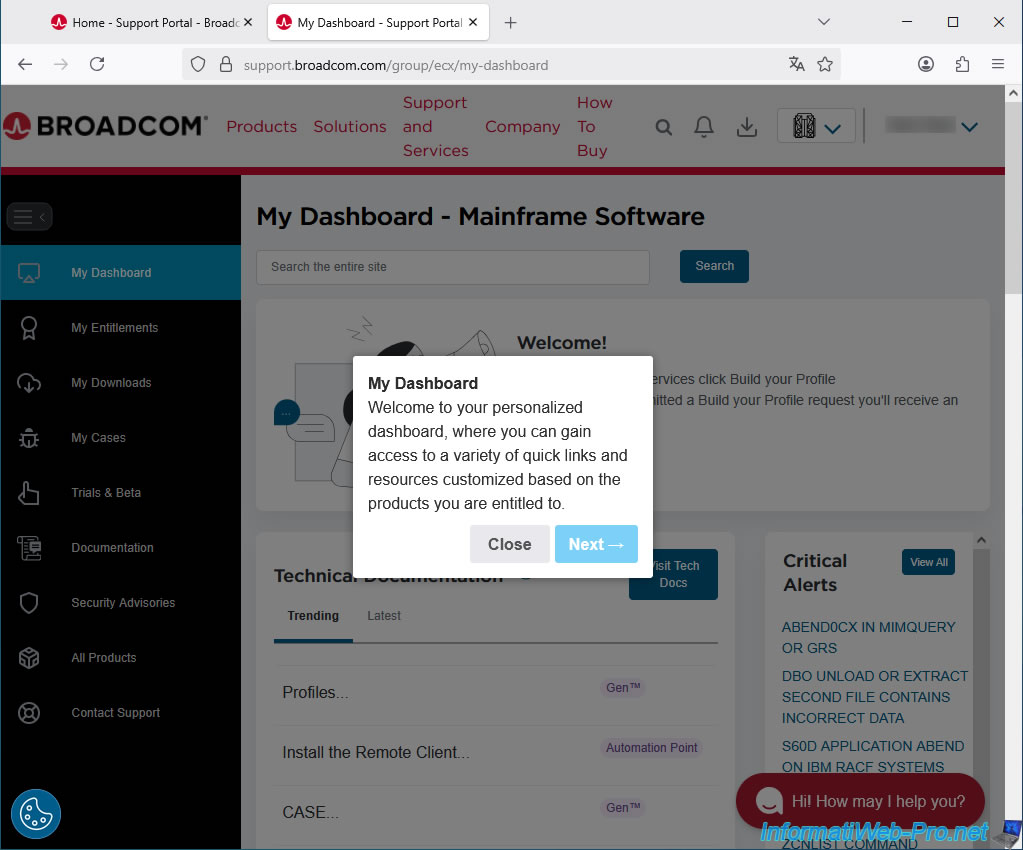1023x850 pixels.
Task: Open Security Advisories shield icon
Action: pos(29,603)
